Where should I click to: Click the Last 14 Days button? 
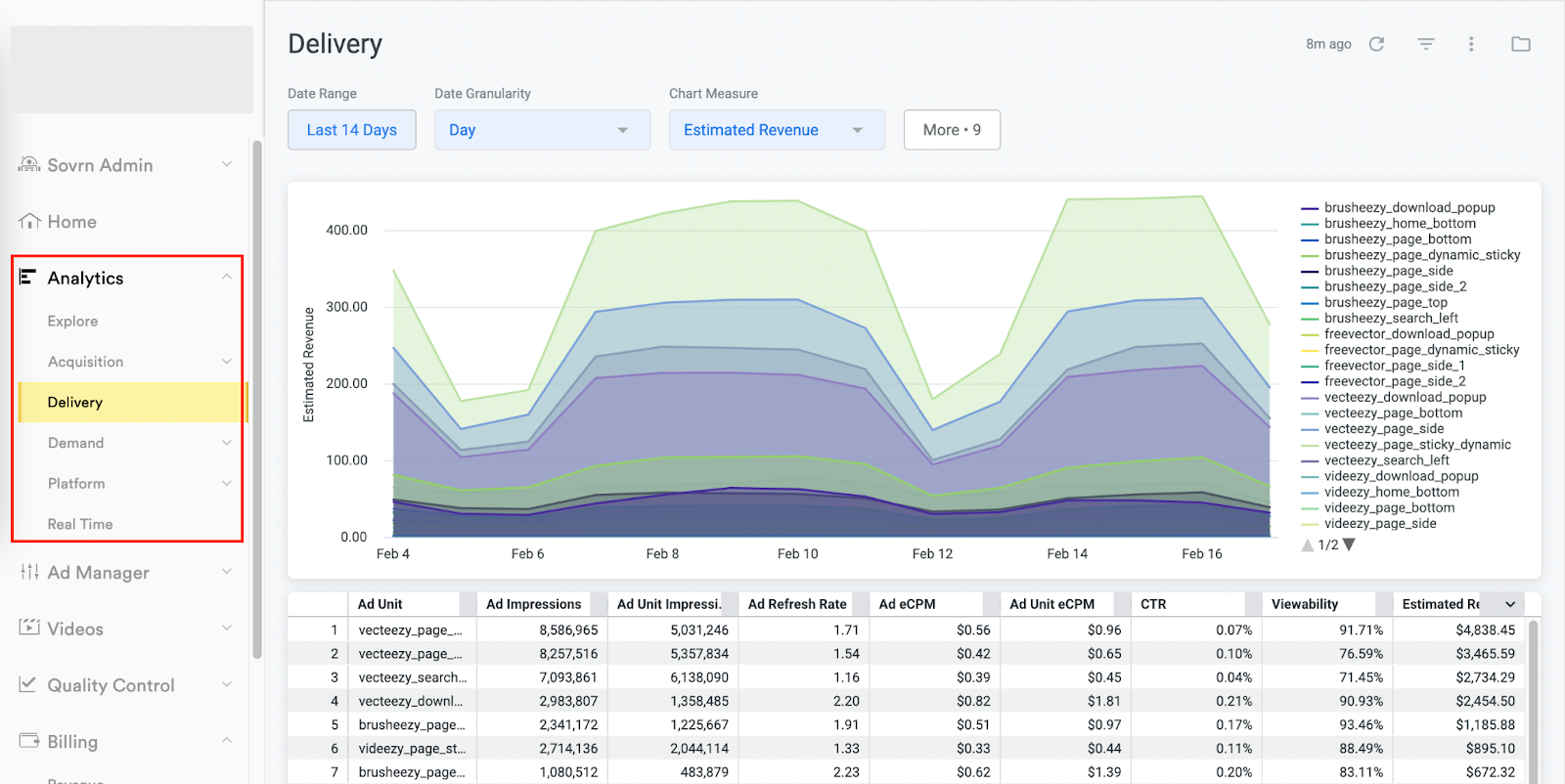[351, 130]
